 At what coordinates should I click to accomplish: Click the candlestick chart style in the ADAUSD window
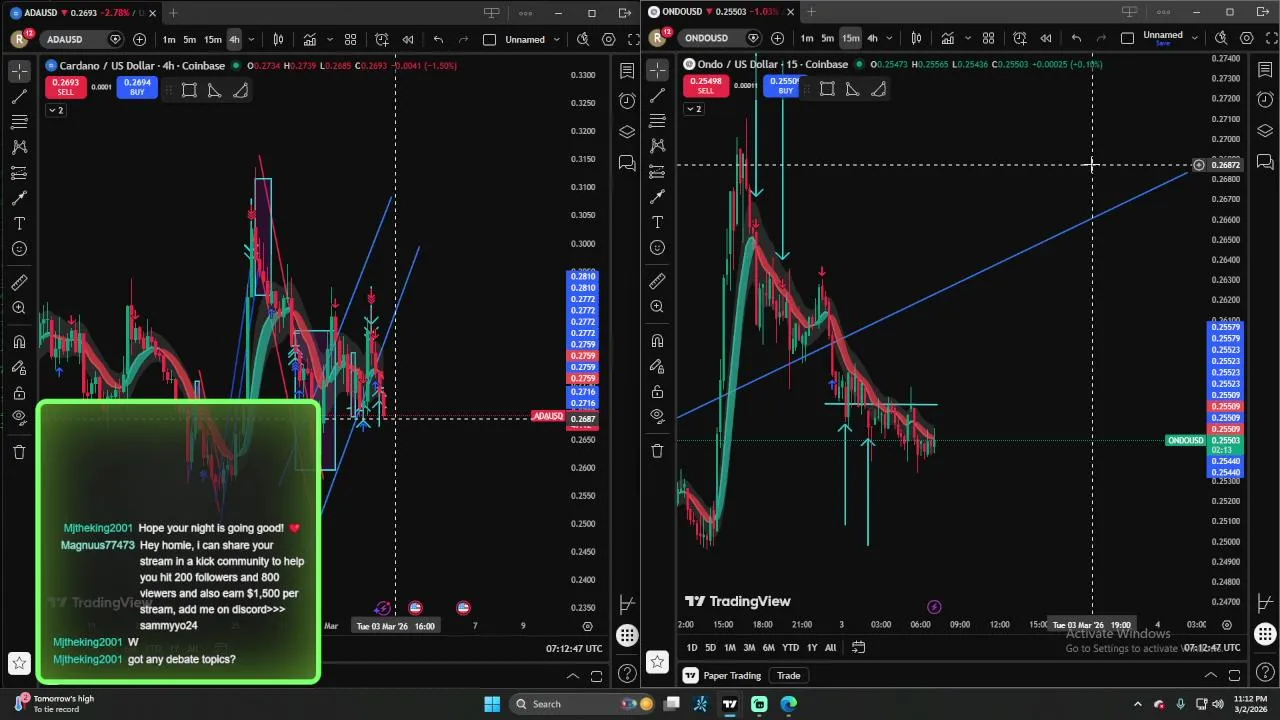(x=278, y=39)
